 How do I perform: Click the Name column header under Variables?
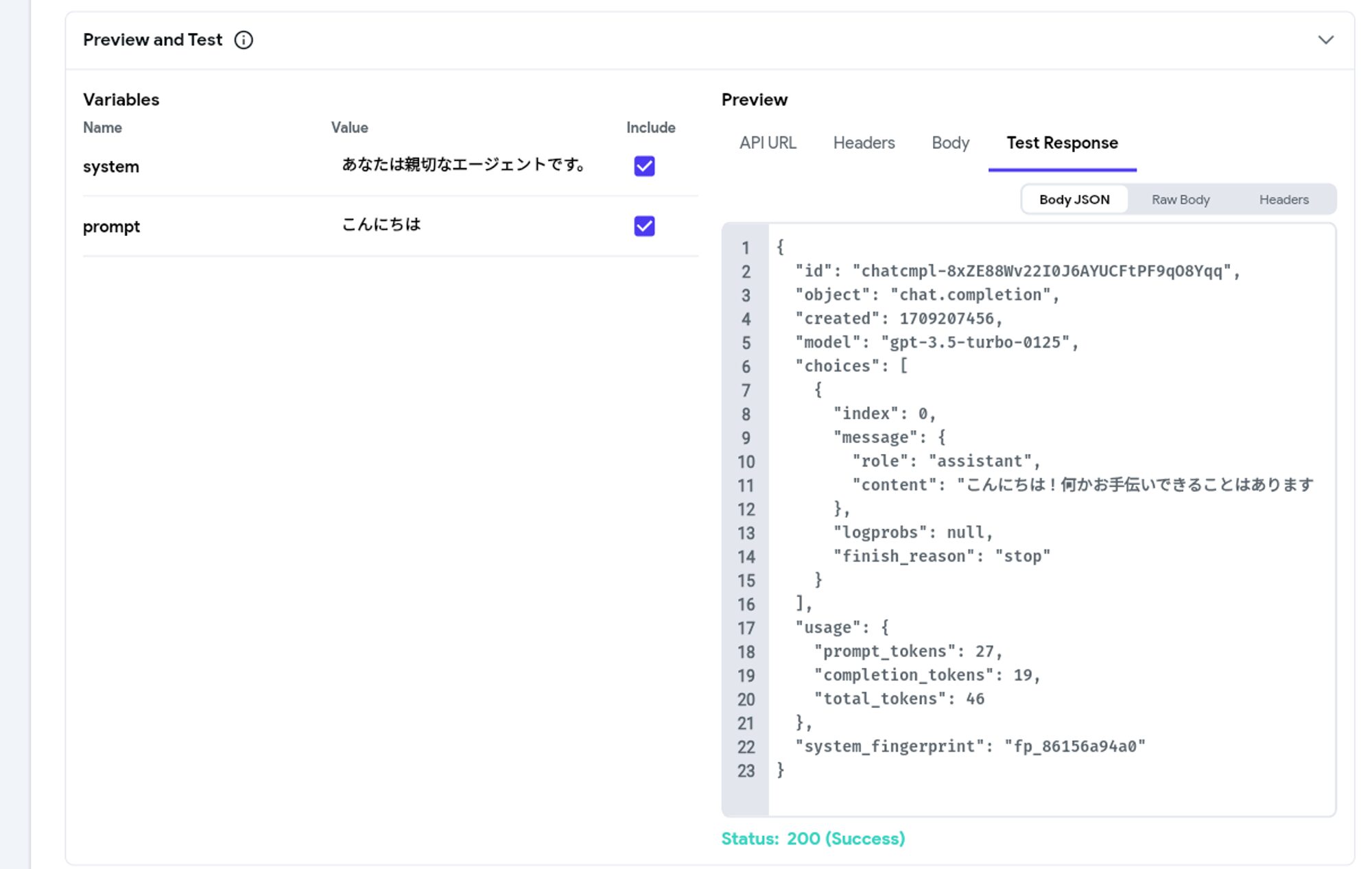click(x=102, y=128)
